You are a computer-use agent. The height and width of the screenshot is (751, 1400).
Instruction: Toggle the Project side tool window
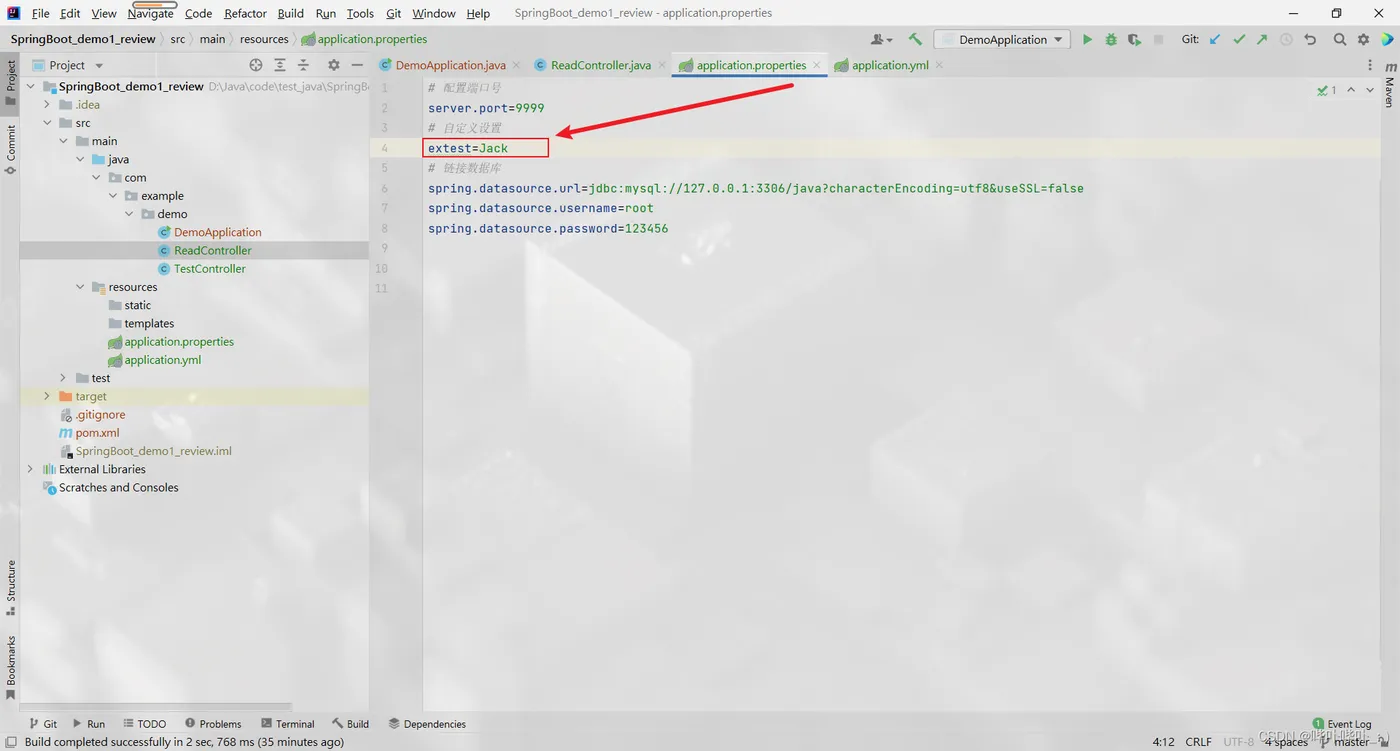[x=11, y=82]
